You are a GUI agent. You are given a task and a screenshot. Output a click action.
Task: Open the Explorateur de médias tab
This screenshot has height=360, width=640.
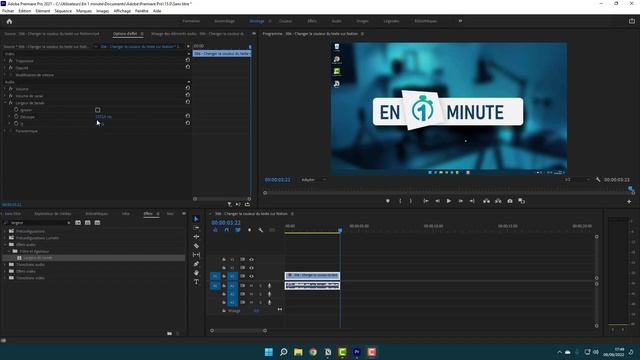53,213
